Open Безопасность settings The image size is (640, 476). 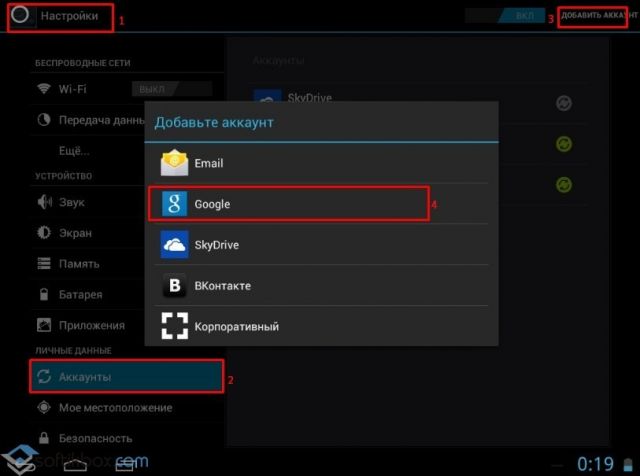pos(127,438)
